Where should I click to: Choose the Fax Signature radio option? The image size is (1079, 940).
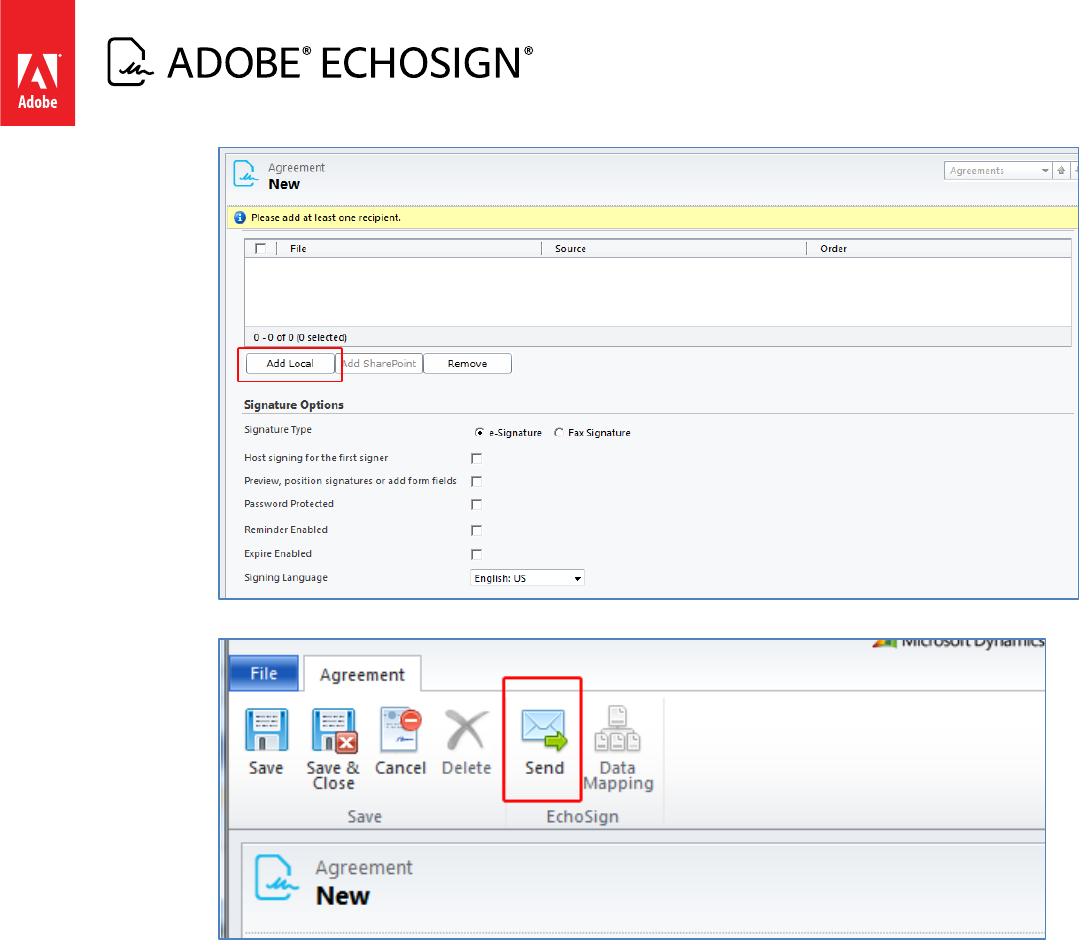559,432
